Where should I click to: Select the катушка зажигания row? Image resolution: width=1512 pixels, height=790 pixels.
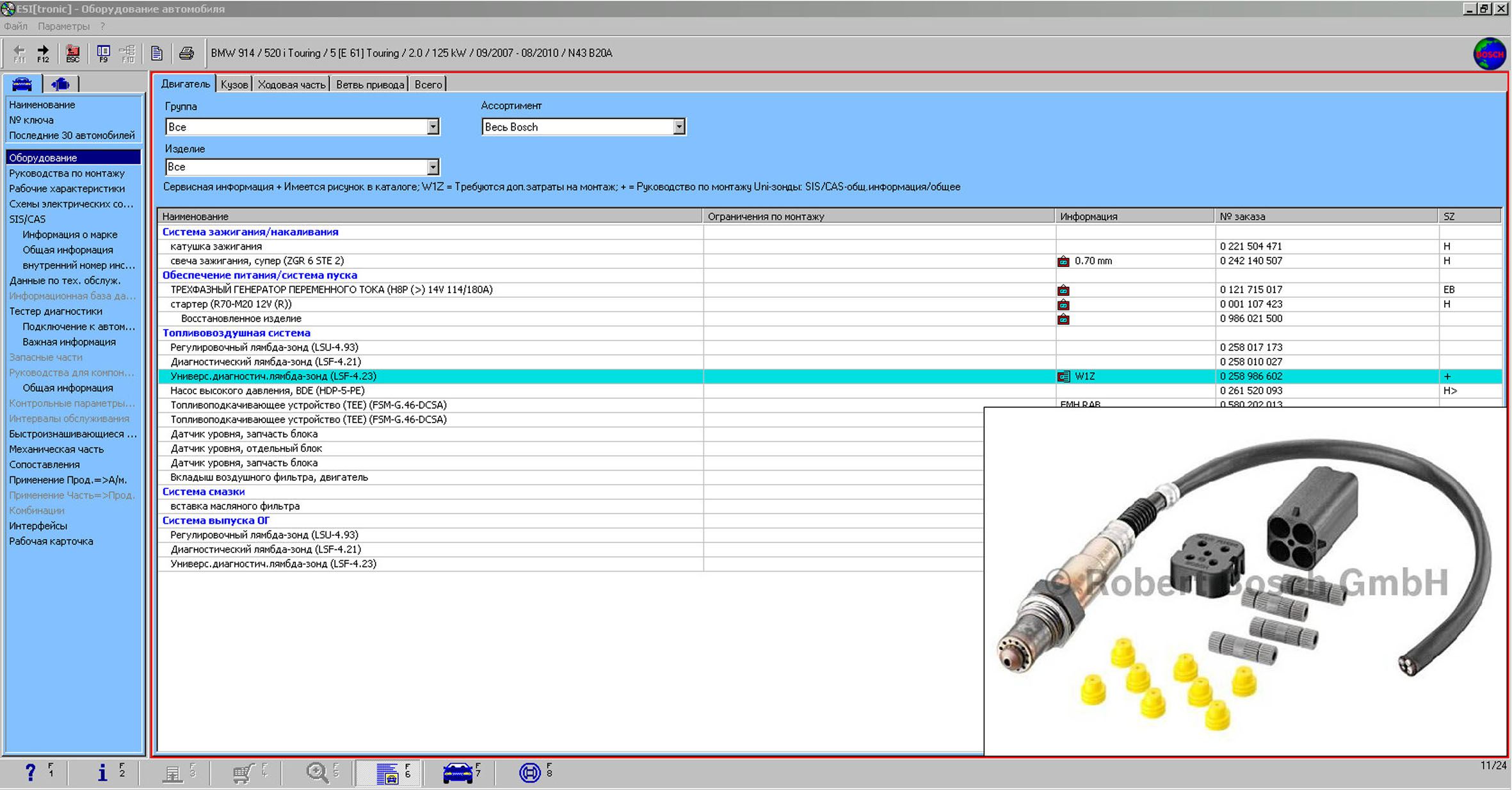coord(216,246)
